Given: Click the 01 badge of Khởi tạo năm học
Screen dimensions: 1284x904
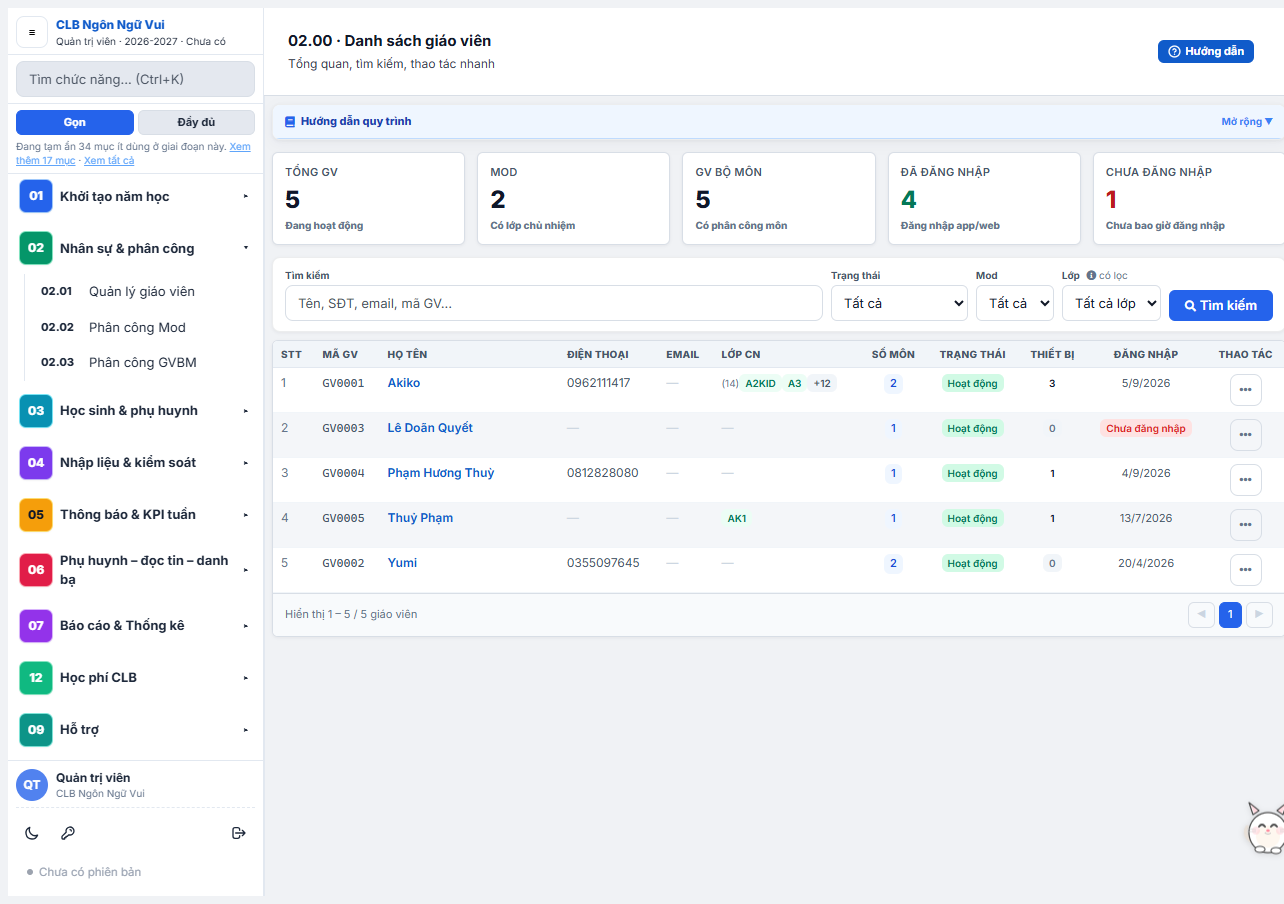Looking at the screenshot, I should pos(36,196).
